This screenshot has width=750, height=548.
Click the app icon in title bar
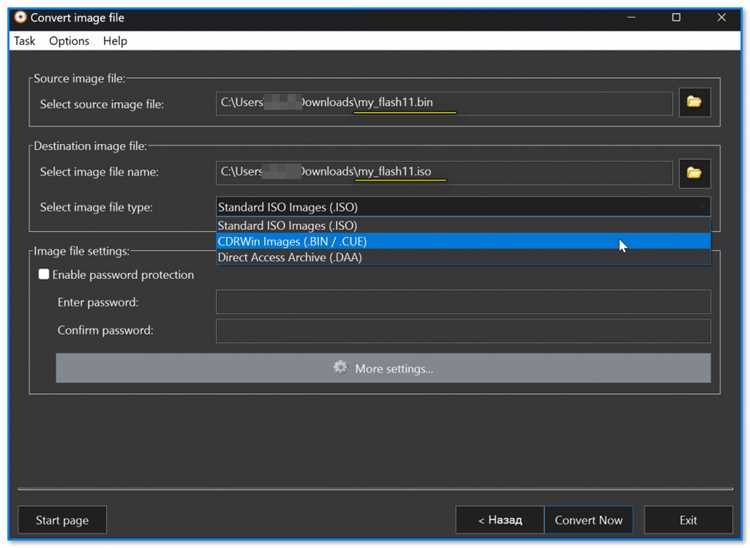click(x=20, y=17)
